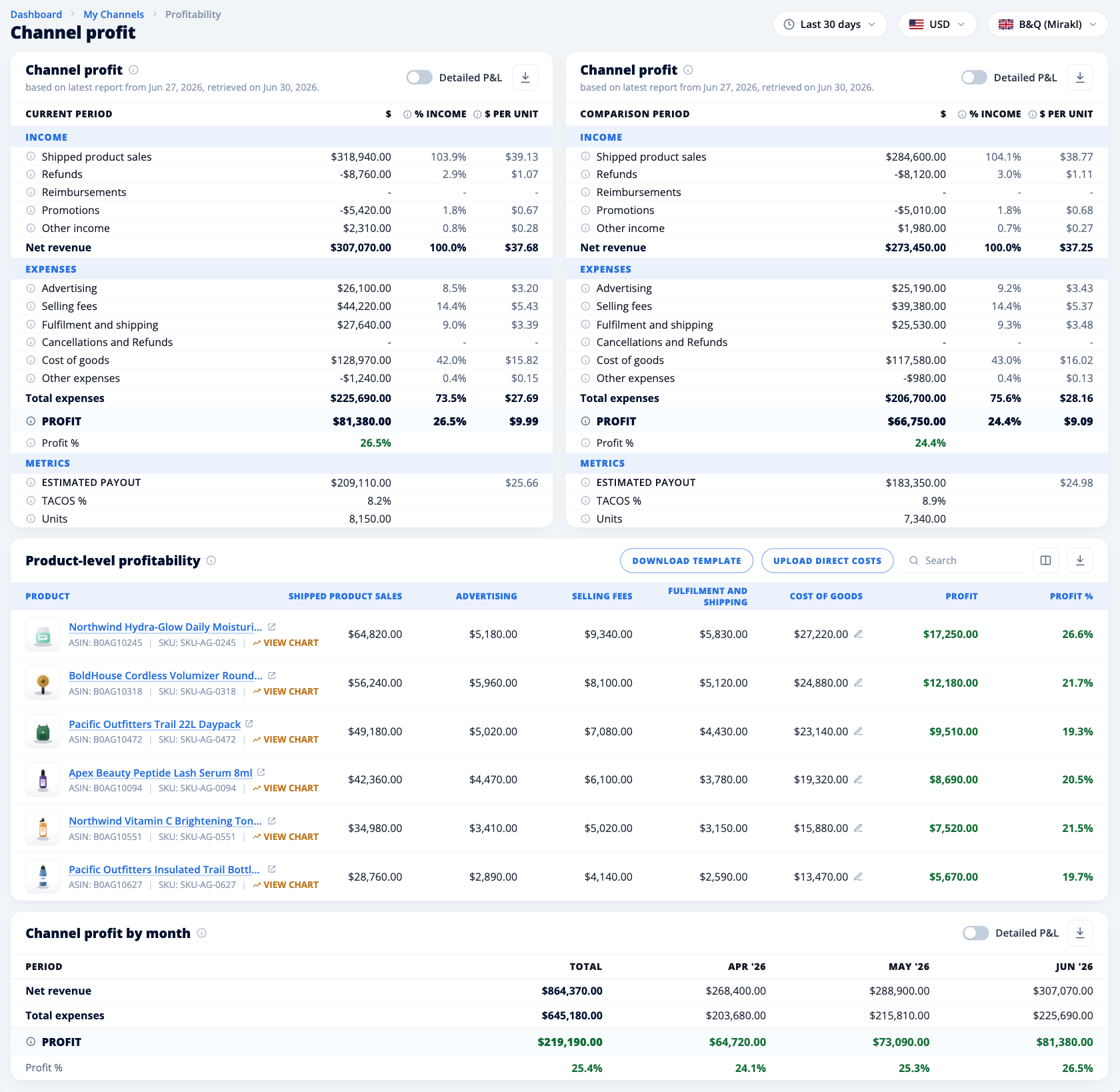Click info icon beside Product-level profitability heading

coord(211,561)
